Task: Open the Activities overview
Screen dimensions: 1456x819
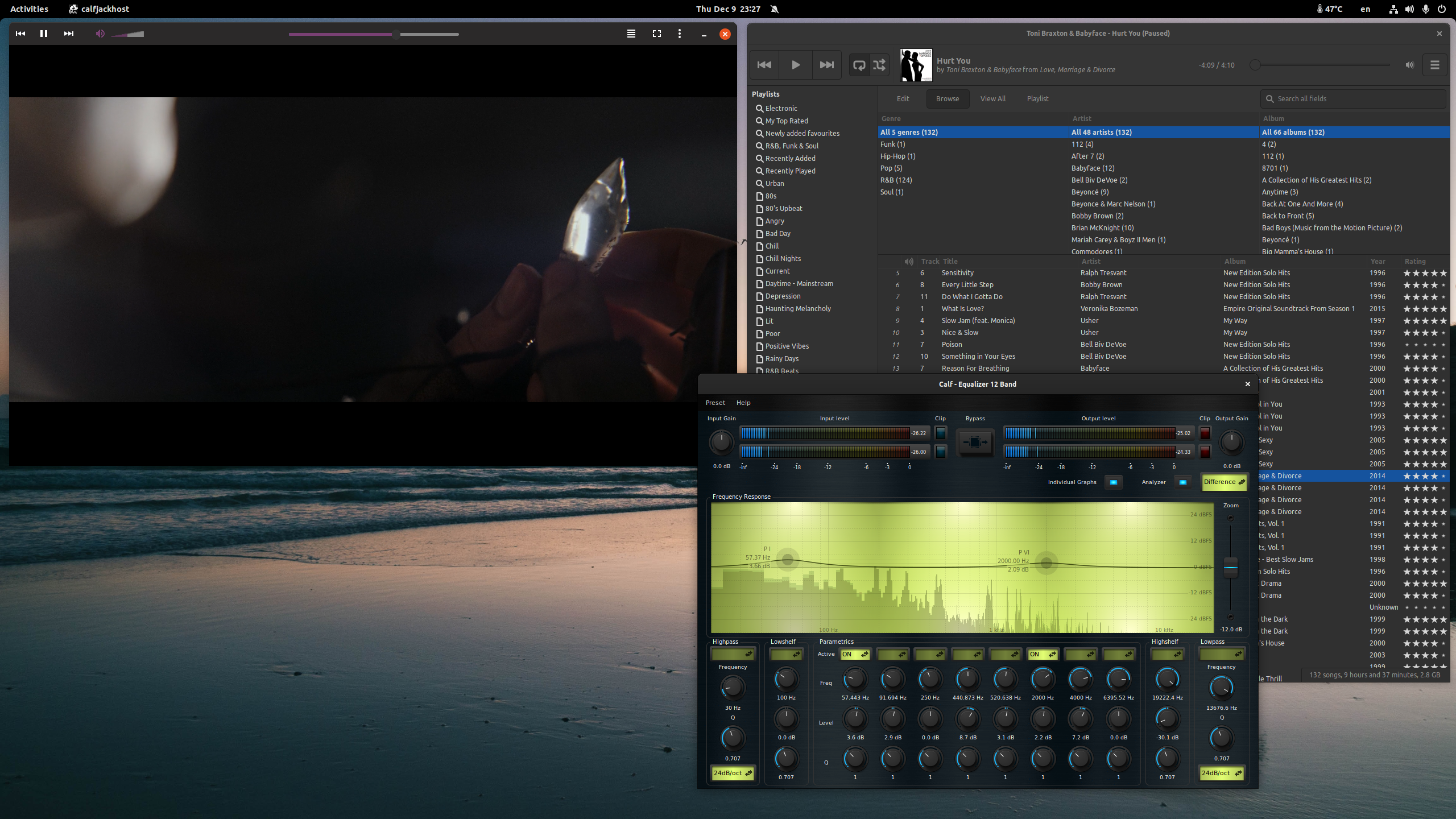Action: 29,9
